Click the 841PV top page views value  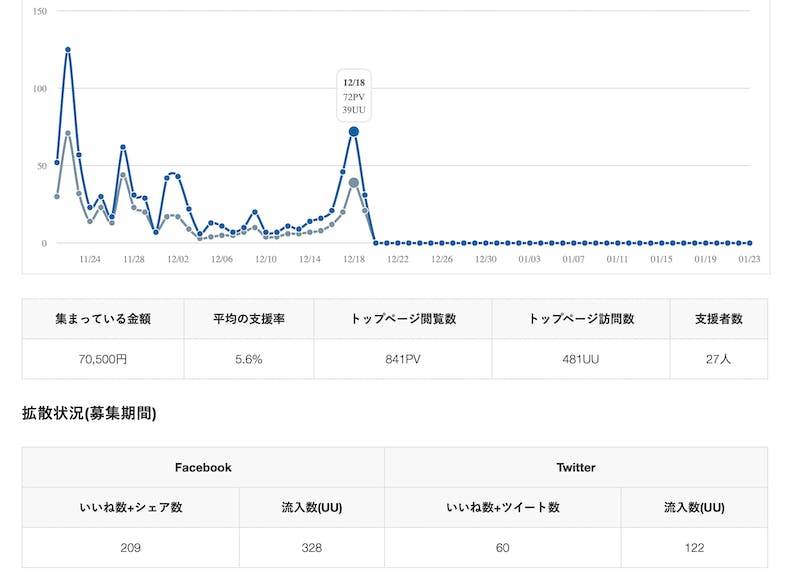click(x=403, y=359)
